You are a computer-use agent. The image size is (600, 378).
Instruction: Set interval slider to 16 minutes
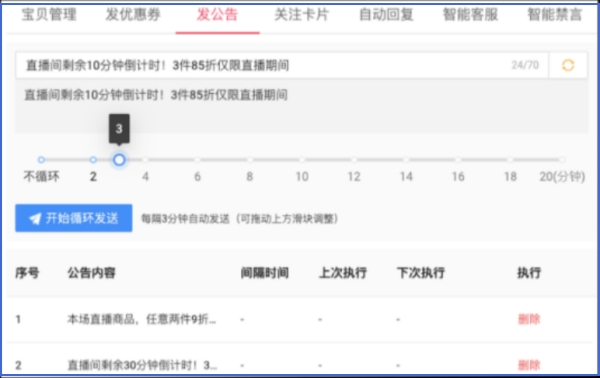[458, 160]
